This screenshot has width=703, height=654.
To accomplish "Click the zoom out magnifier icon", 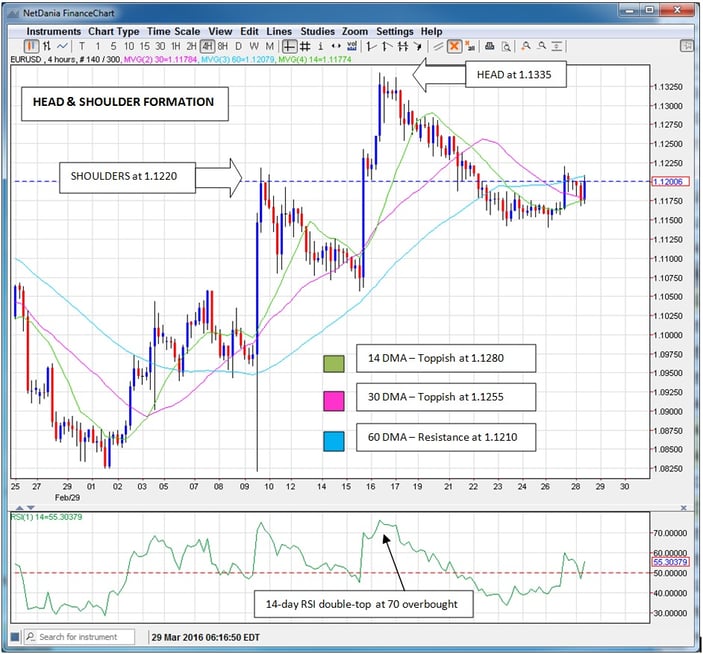I will [x=542, y=46].
